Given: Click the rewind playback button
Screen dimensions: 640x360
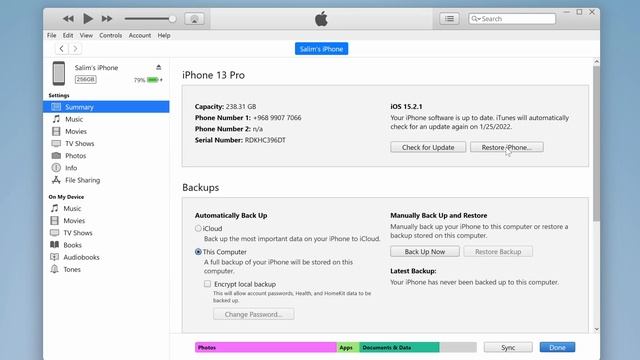Looking at the screenshot, I should click(x=68, y=19).
